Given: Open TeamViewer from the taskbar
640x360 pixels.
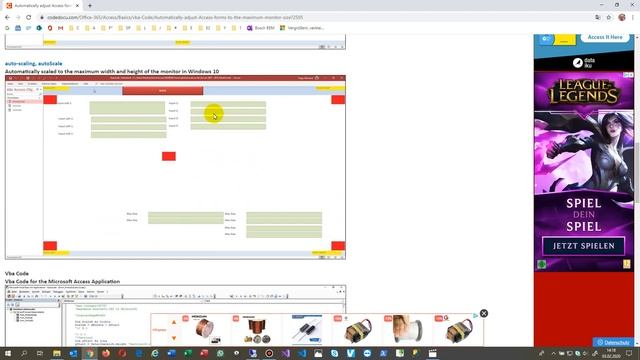Looking at the screenshot, I should pyautogui.click(x=367, y=353).
